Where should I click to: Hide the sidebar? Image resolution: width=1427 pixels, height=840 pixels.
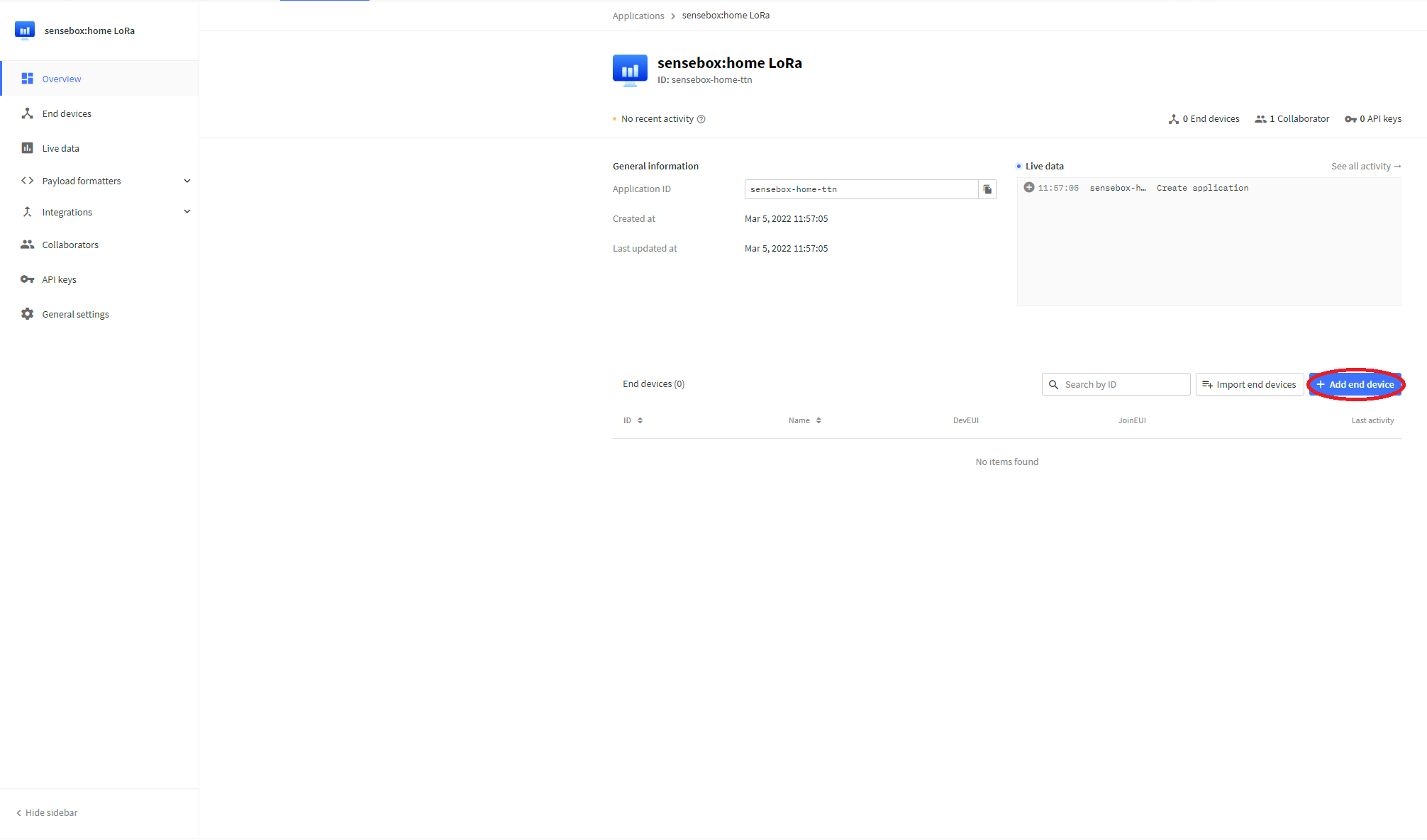point(47,812)
